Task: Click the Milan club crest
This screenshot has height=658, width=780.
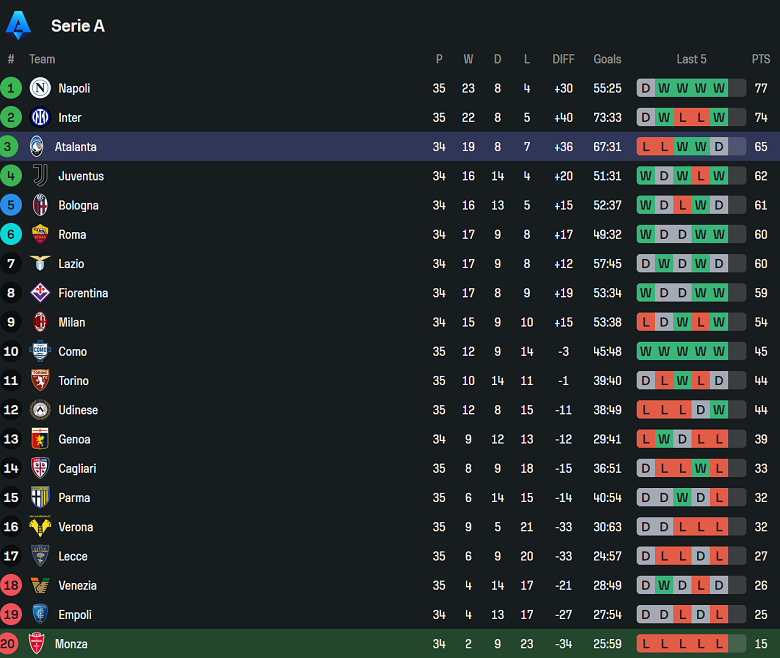Action: click(40, 322)
